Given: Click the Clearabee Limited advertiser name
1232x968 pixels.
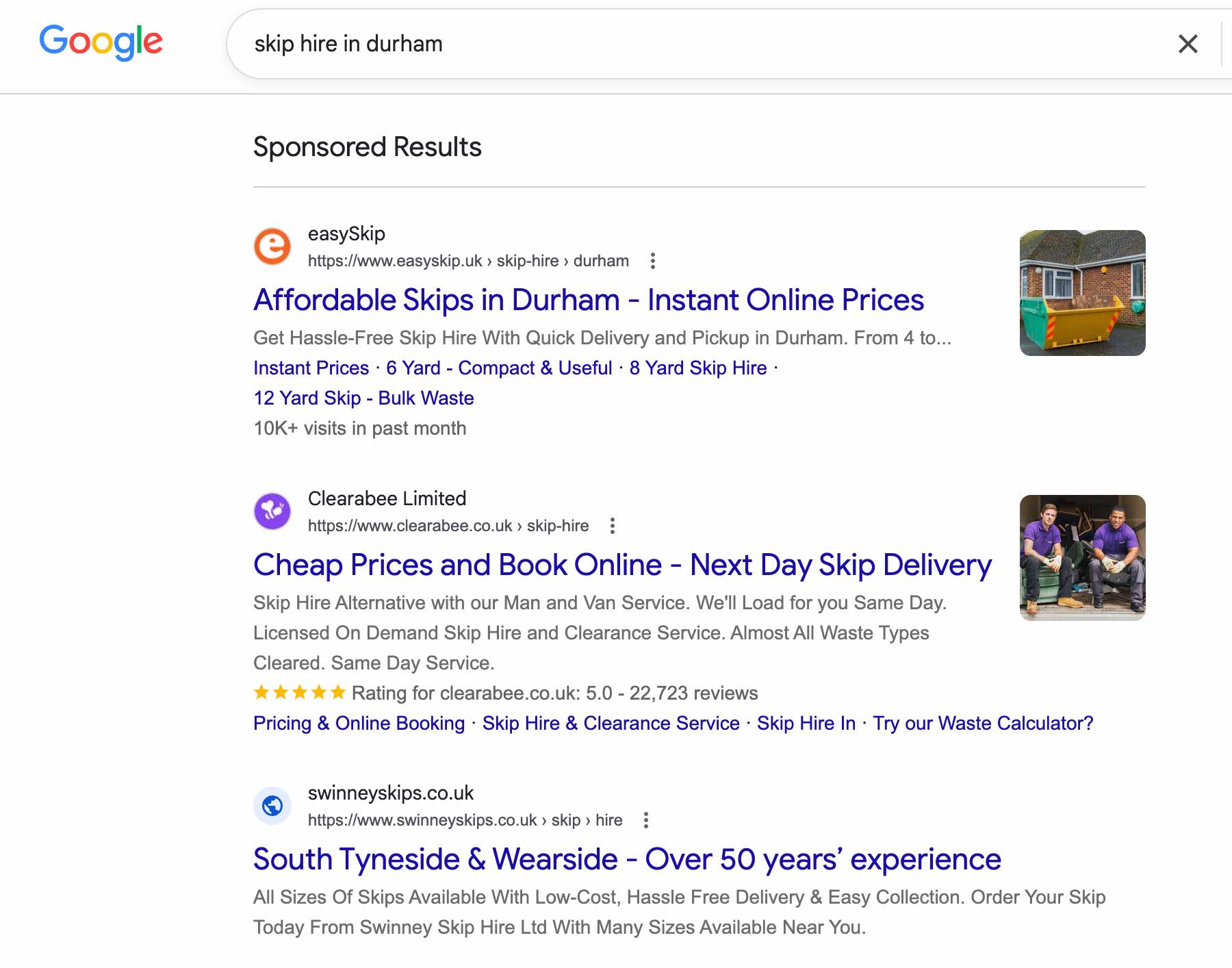Looking at the screenshot, I should [x=387, y=498].
